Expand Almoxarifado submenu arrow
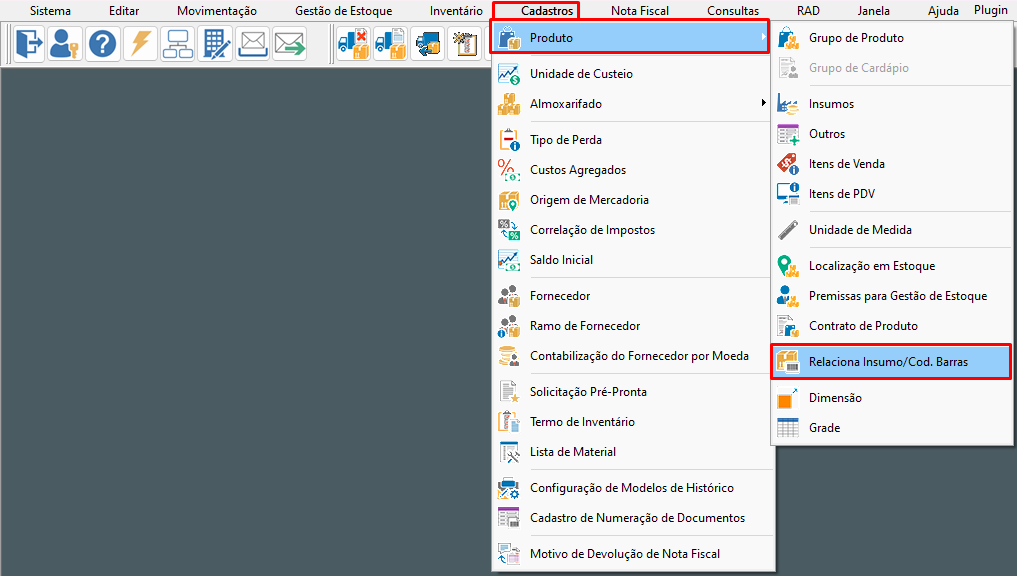Screen dimensions: 1017x576 [763, 103]
